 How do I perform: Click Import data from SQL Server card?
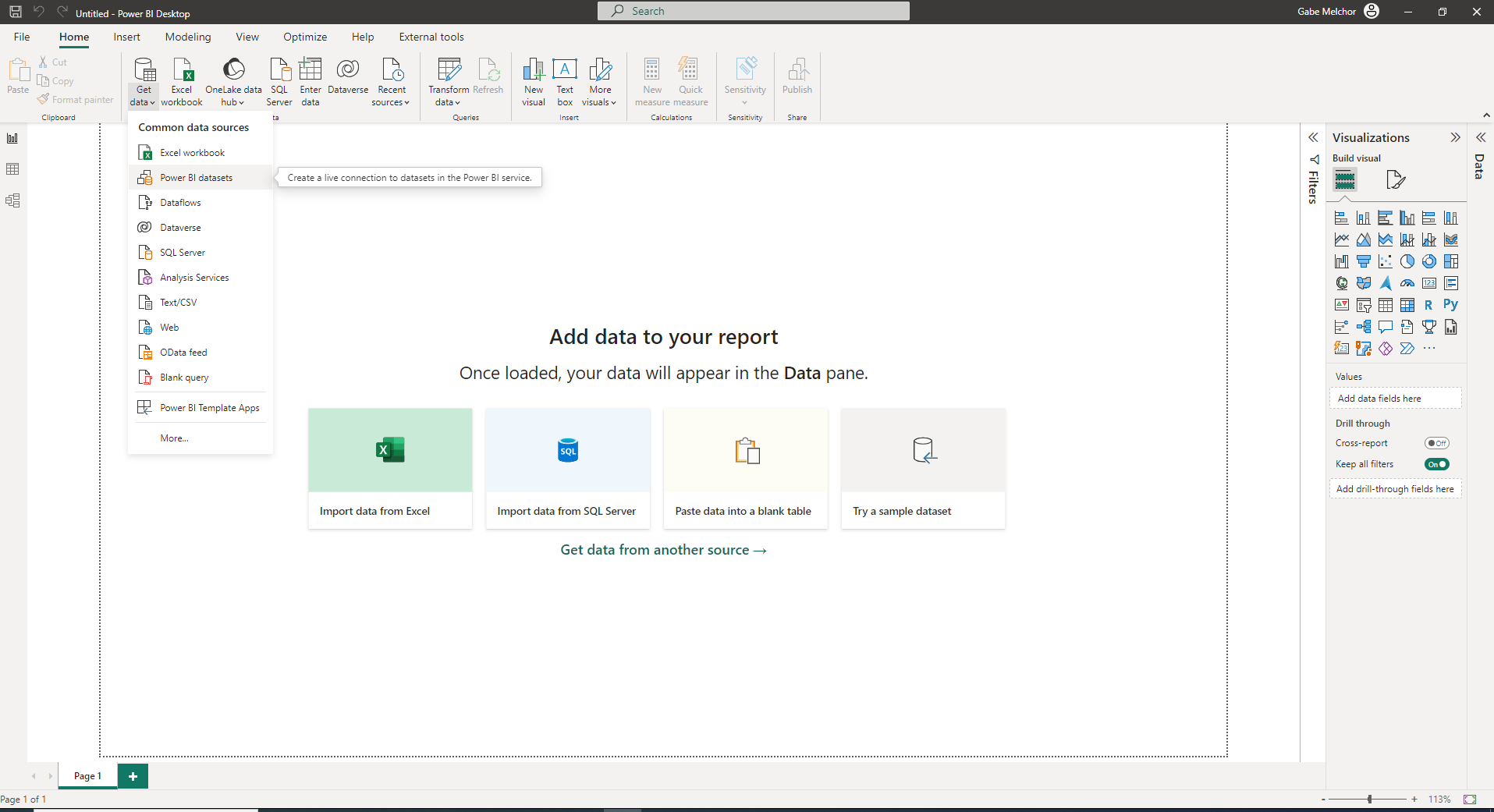568,468
